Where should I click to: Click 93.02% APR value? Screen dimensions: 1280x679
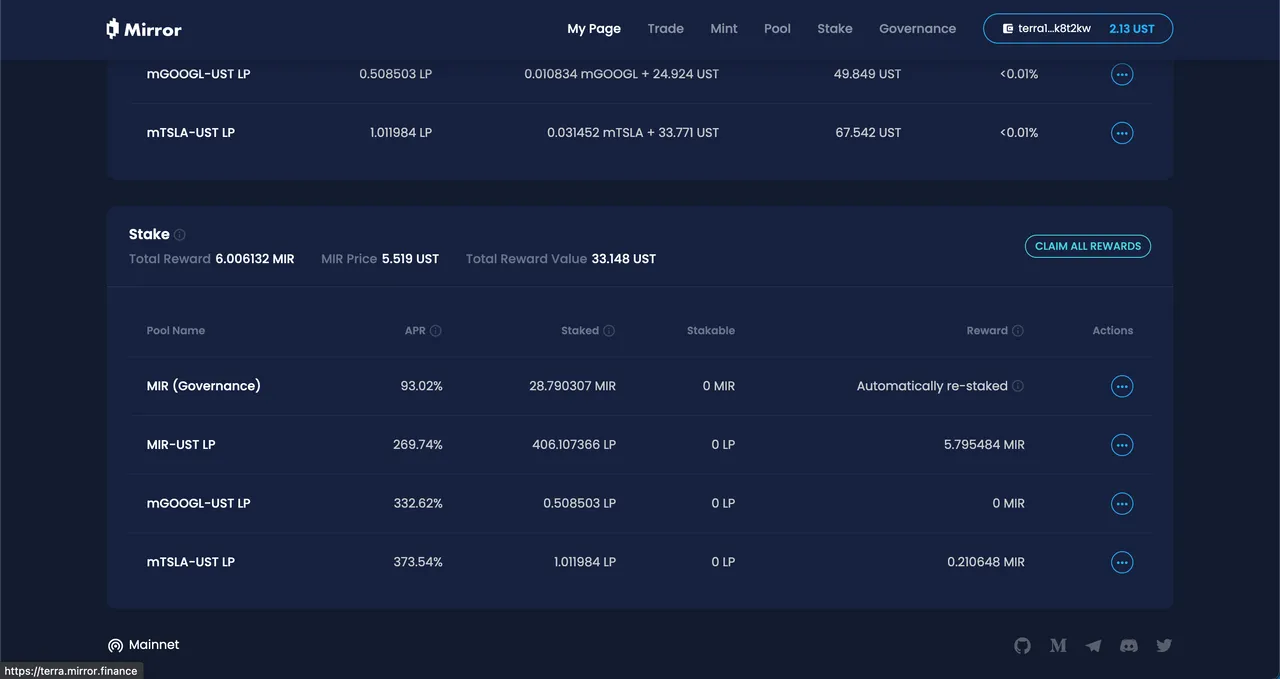[421, 386]
